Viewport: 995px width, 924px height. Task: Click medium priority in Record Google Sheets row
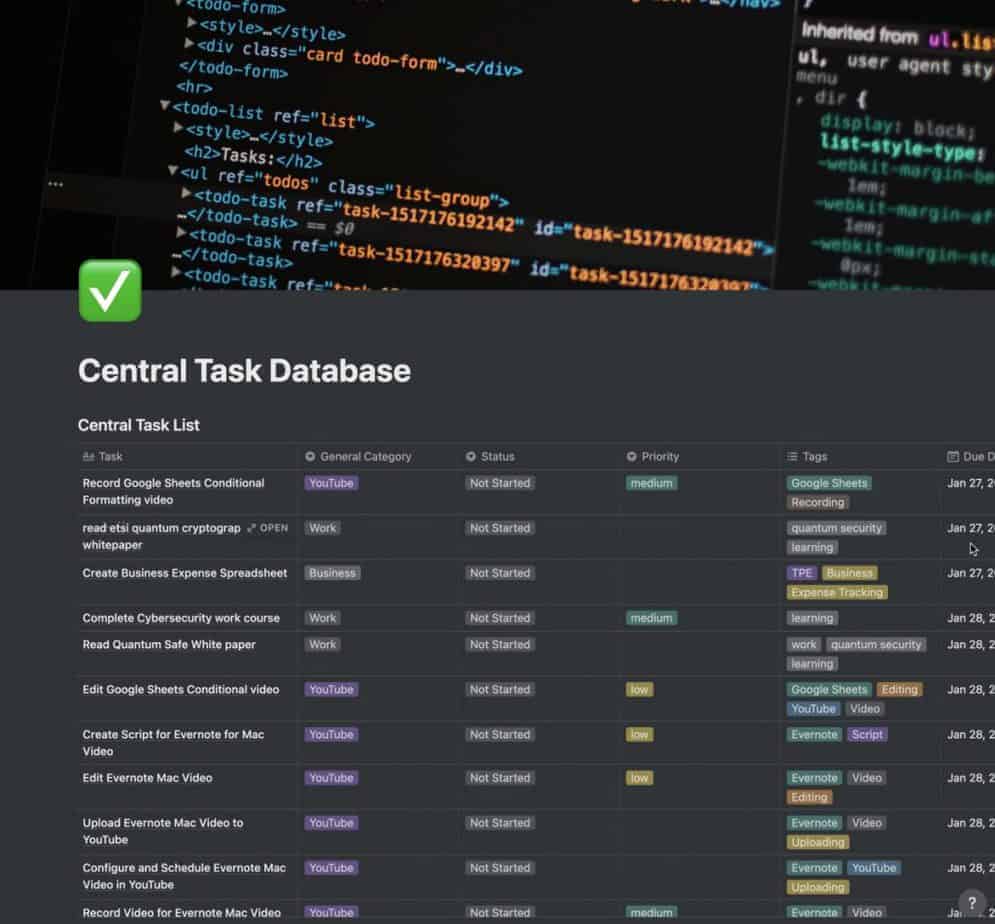(651, 483)
